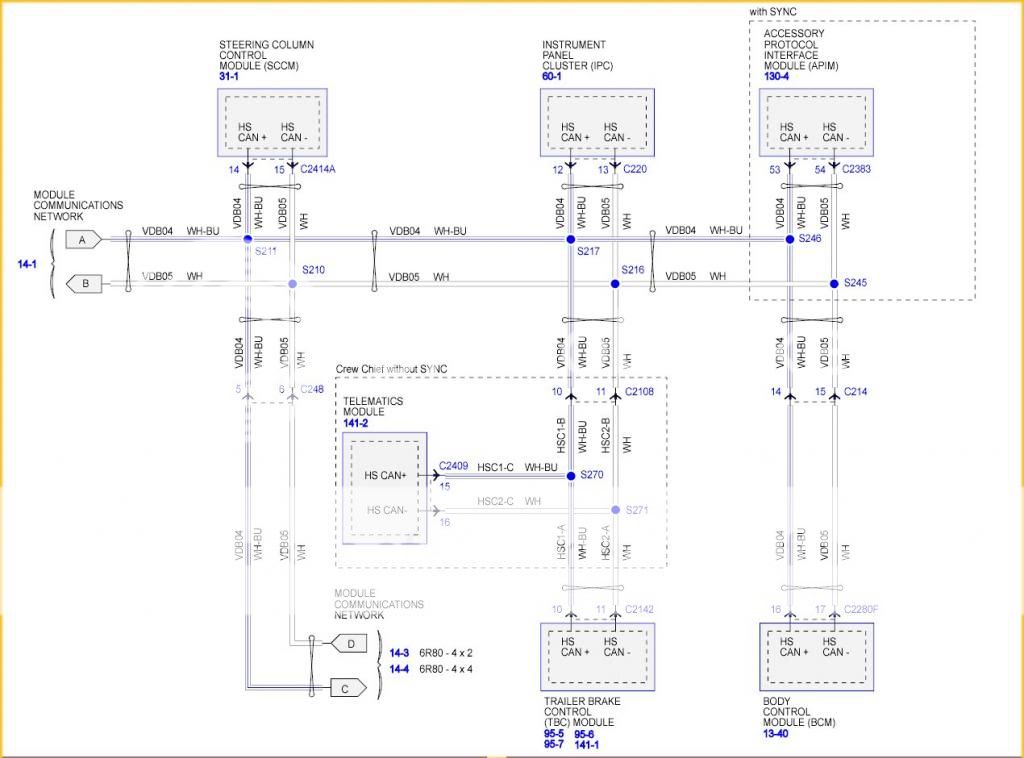
Task: Select splice S216 below the IPC module
Action: click(615, 283)
